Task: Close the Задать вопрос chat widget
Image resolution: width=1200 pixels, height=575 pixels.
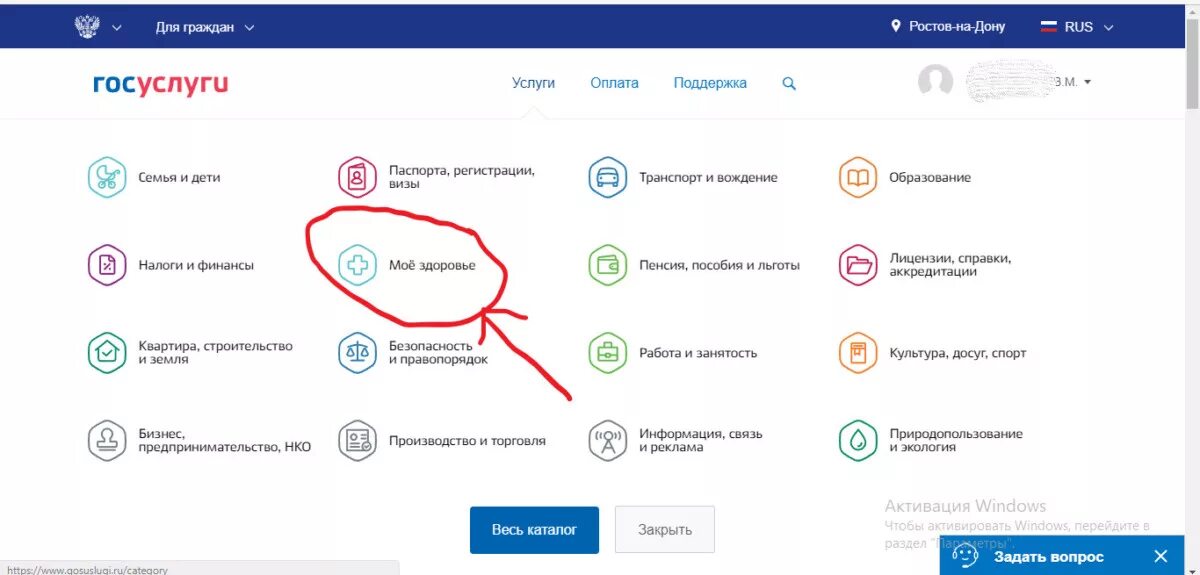Action: click(x=1161, y=556)
